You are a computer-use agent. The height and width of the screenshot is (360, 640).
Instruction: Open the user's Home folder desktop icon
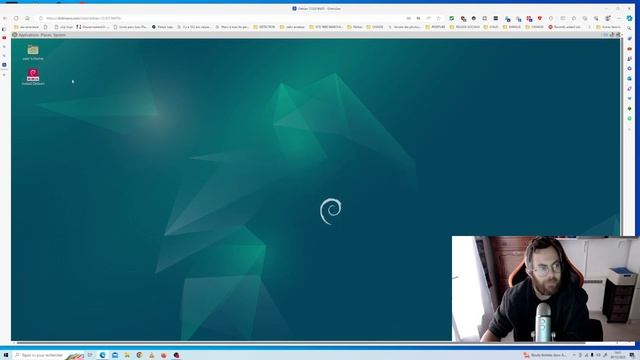point(33,52)
